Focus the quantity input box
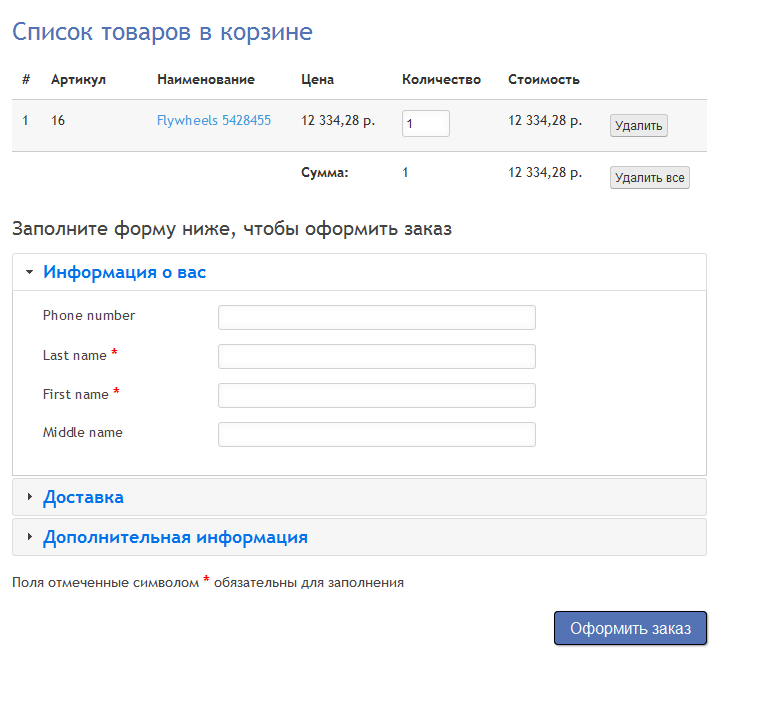The height and width of the screenshot is (712, 783). (425, 123)
